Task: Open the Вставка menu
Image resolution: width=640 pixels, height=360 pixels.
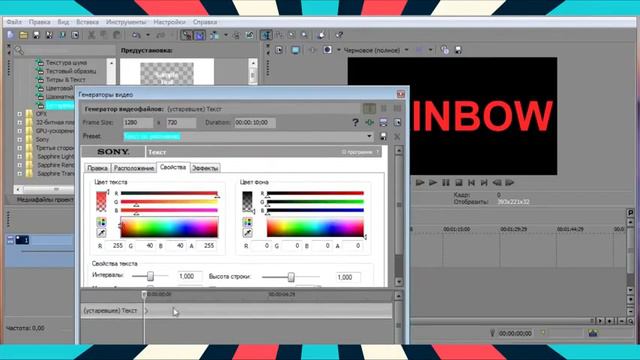Action: (87, 22)
